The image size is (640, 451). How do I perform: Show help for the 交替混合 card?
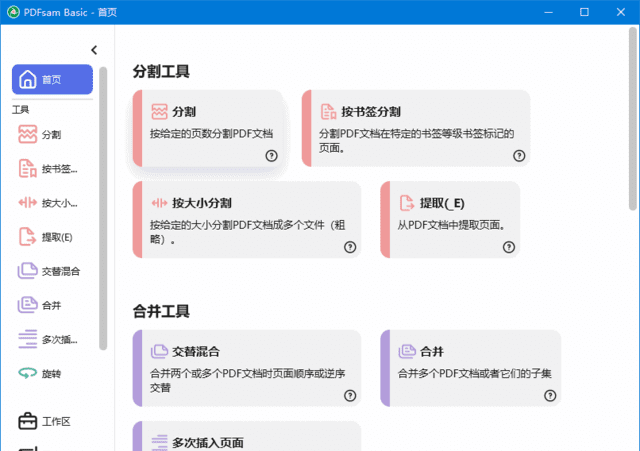350,395
